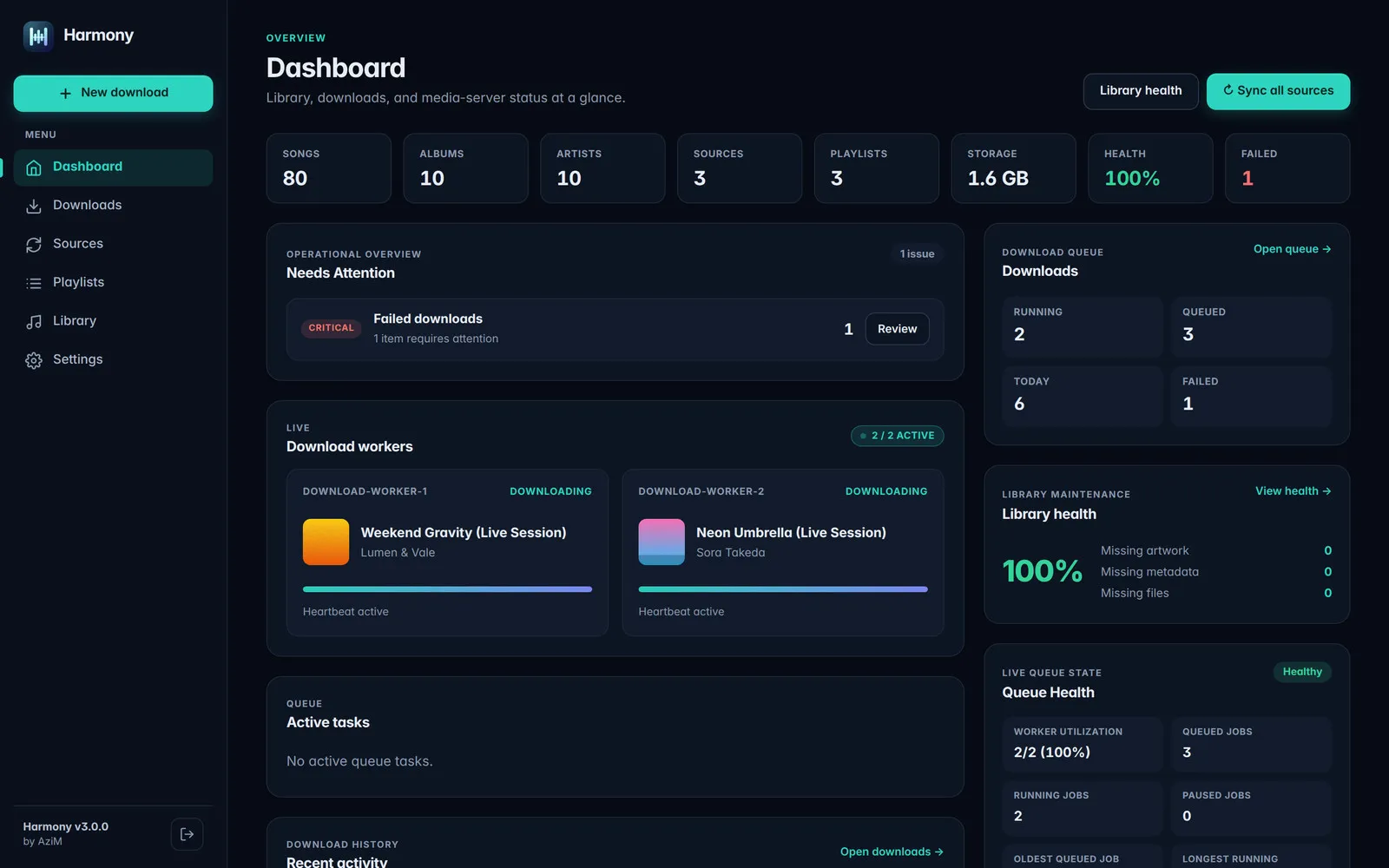Click the Queued 3 downloads tile

click(1251, 327)
